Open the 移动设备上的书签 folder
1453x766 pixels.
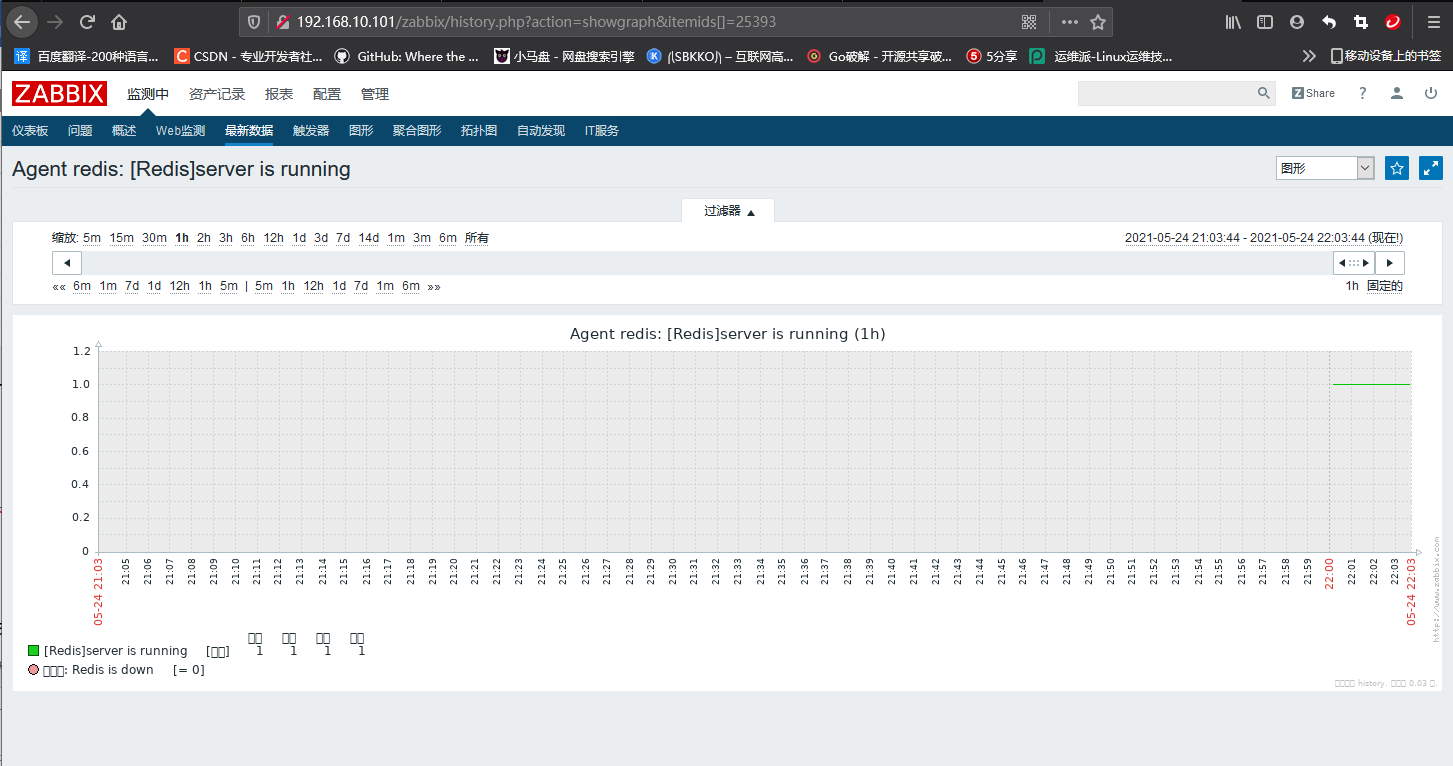pyautogui.click(x=1386, y=56)
